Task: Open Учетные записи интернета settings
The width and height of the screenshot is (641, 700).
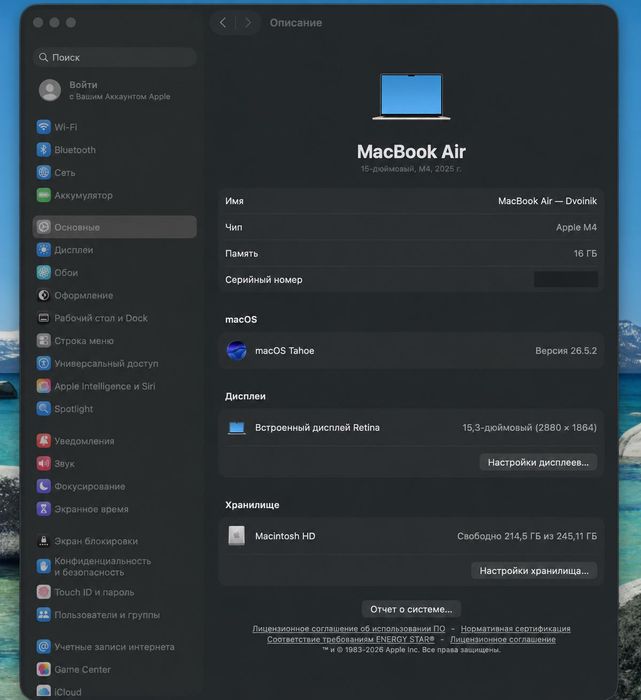Action: (x=115, y=646)
